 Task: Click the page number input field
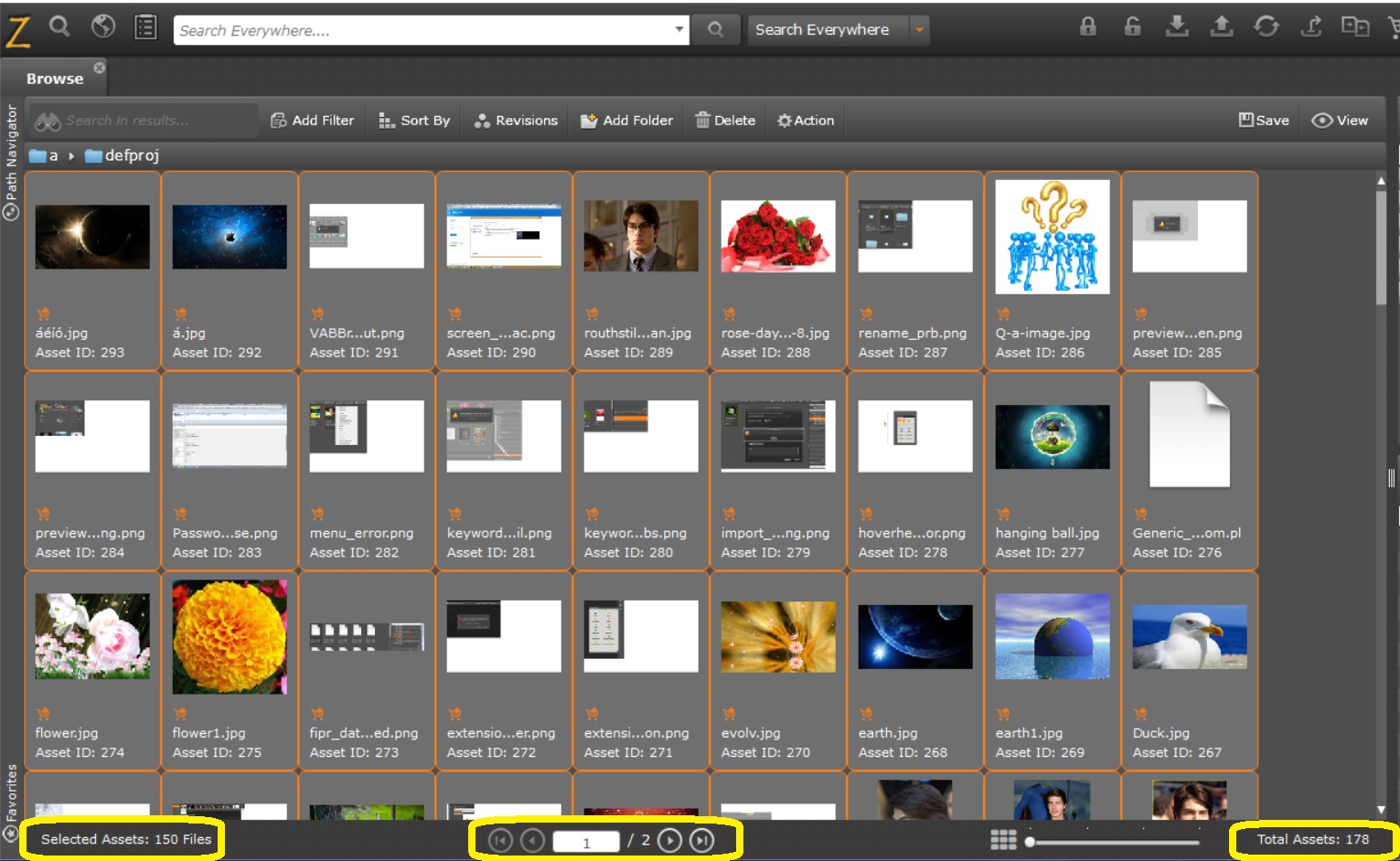coord(586,841)
